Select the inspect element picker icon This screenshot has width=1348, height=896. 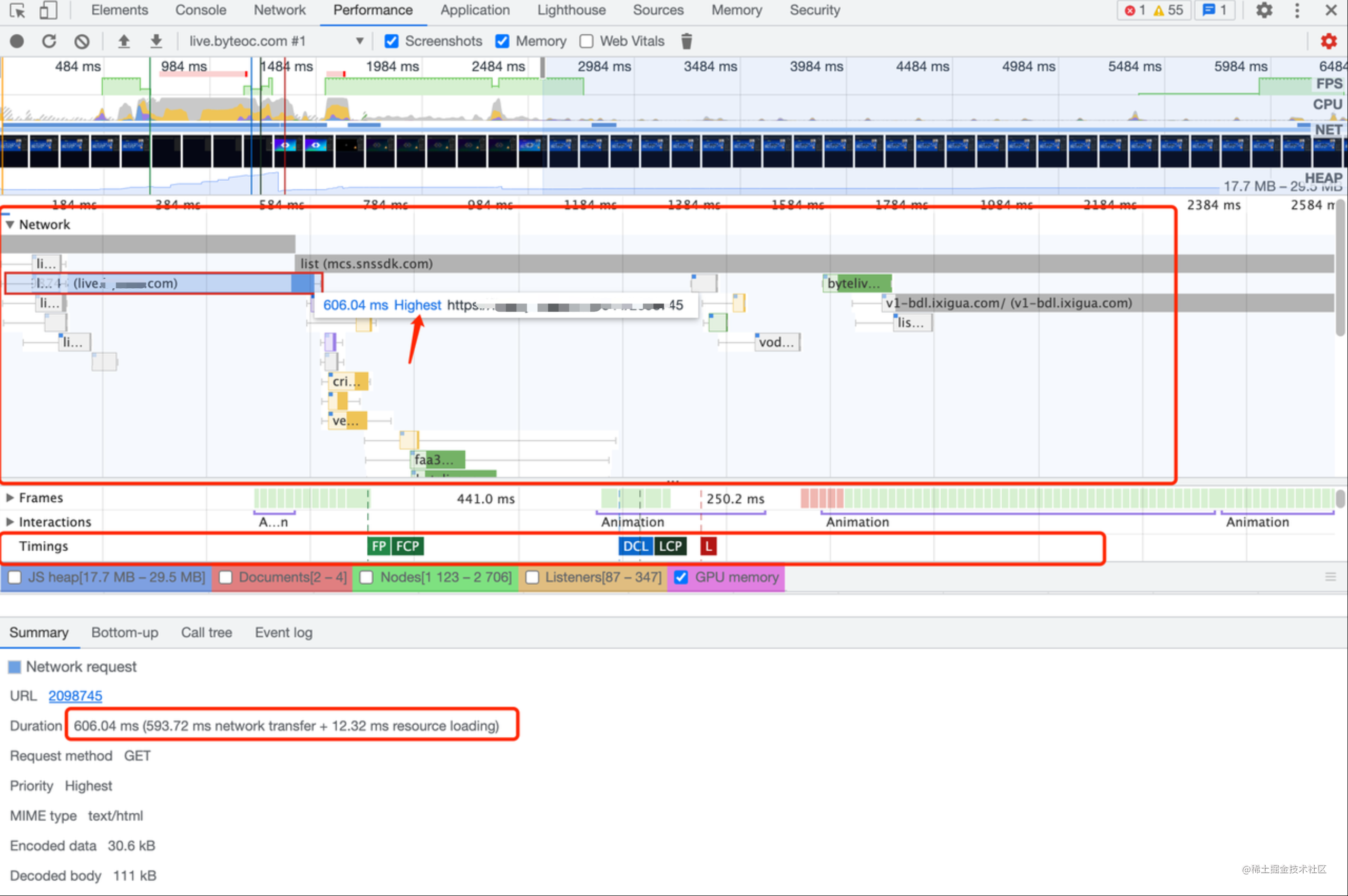click(17, 11)
